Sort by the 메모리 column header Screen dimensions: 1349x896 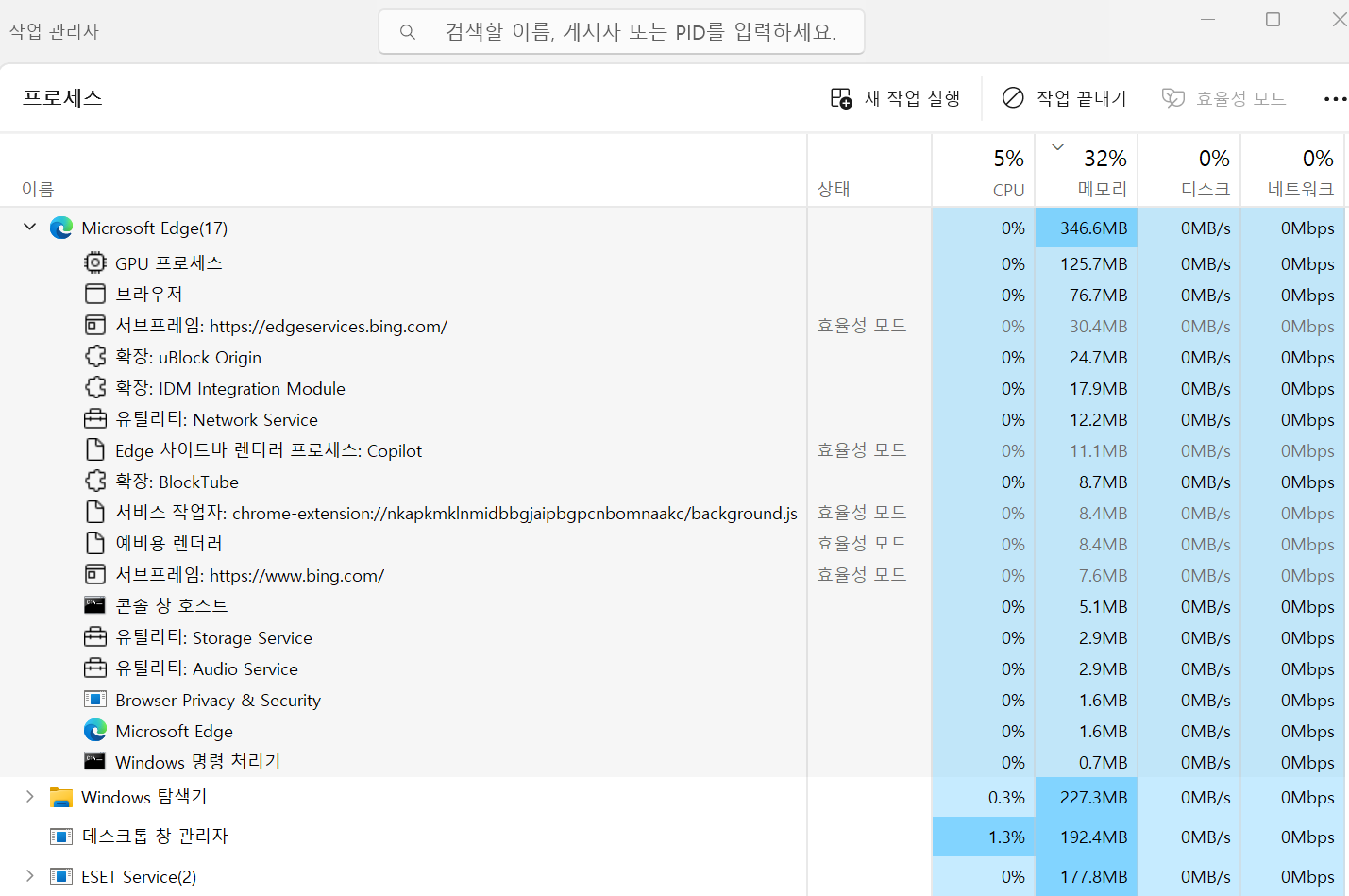(1087, 171)
